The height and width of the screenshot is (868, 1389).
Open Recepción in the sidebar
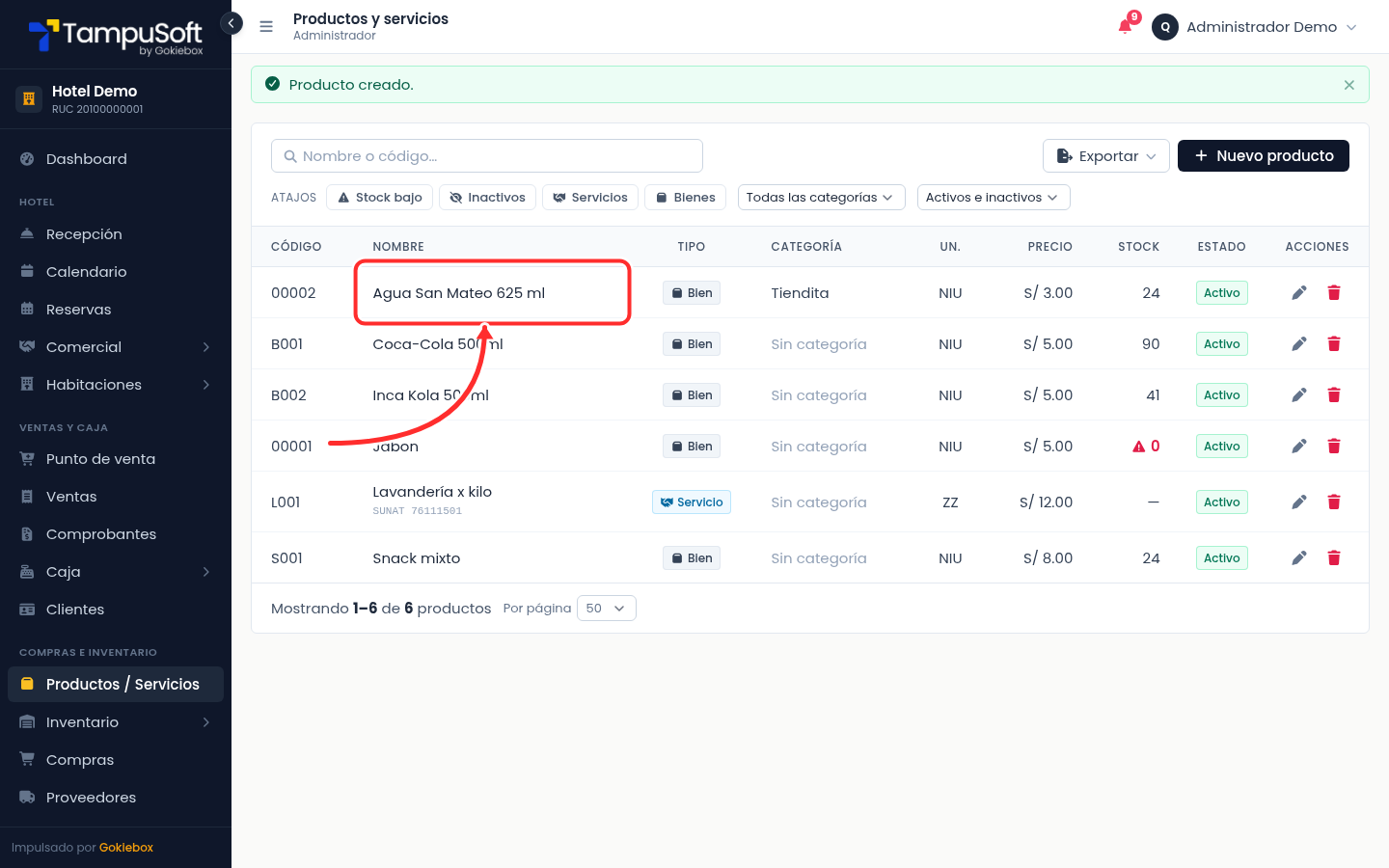[116, 234]
